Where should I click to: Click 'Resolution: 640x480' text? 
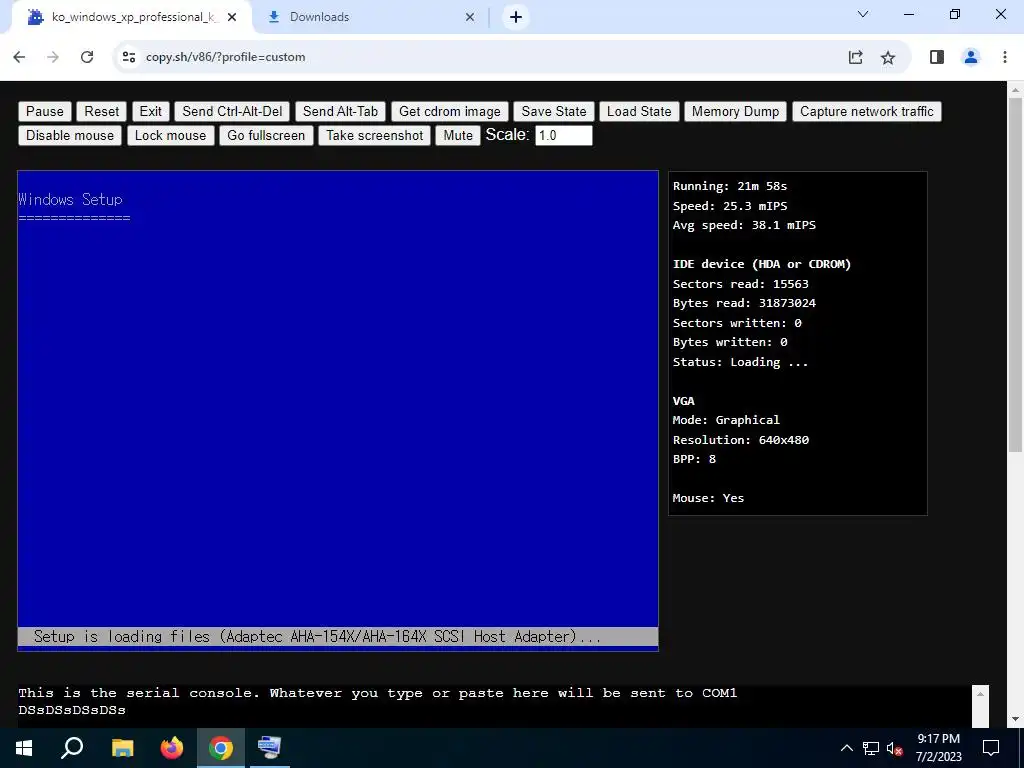click(741, 440)
